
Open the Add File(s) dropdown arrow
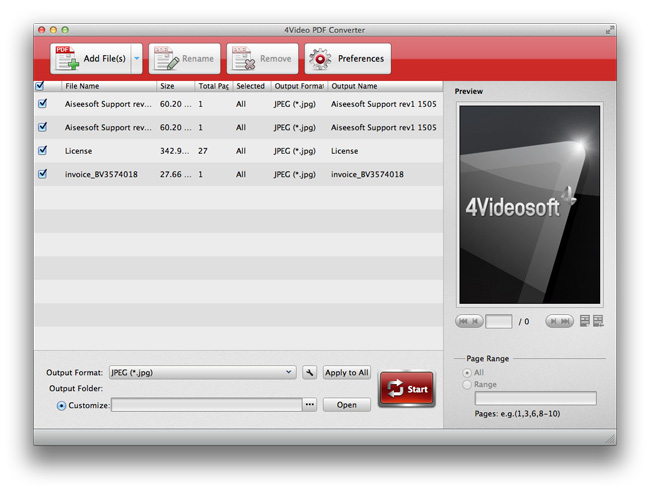click(137, 58)
